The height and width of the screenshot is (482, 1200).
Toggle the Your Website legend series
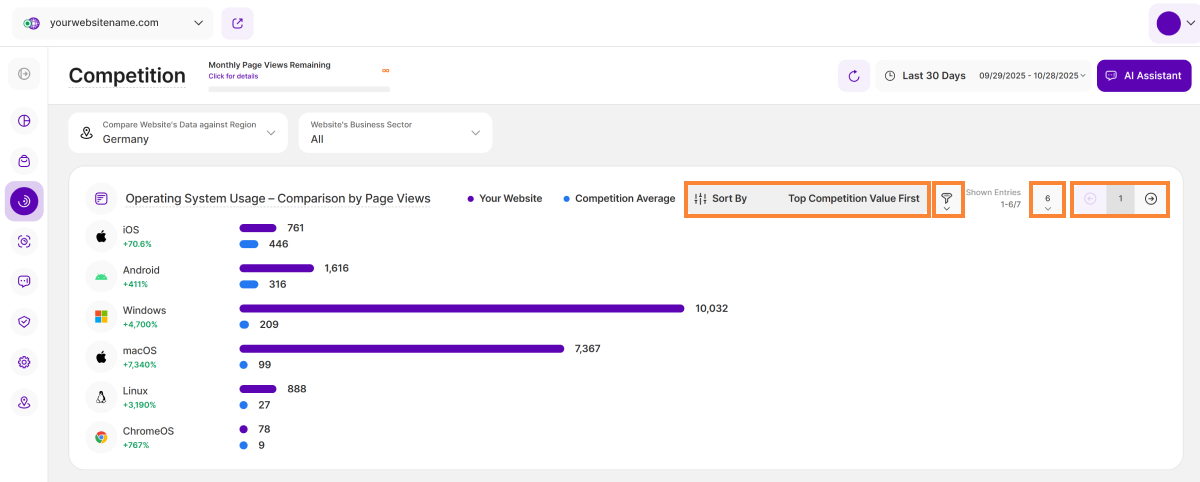[x=505, y=199]
